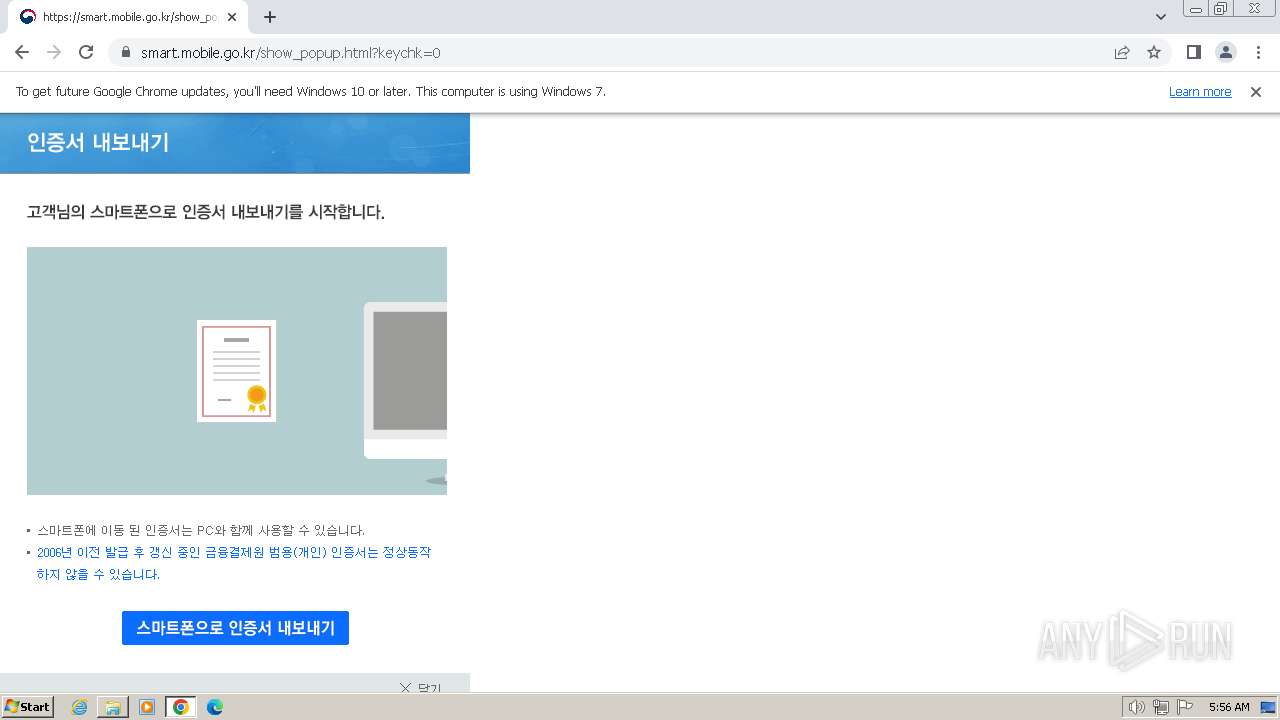Open the side panel icon

click(1193, 52)
